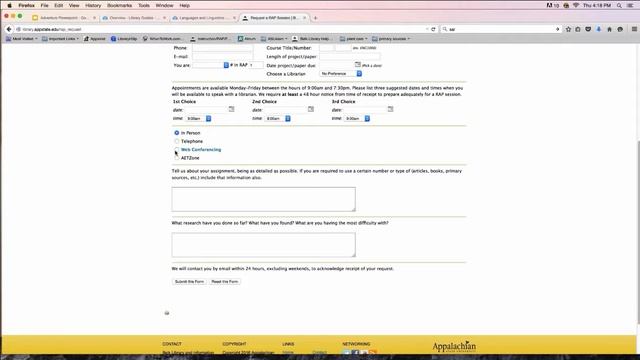Click the 1st Choice date input field
Image resolution: width=640 pixels, height=360 pixels.
point(206,110)
